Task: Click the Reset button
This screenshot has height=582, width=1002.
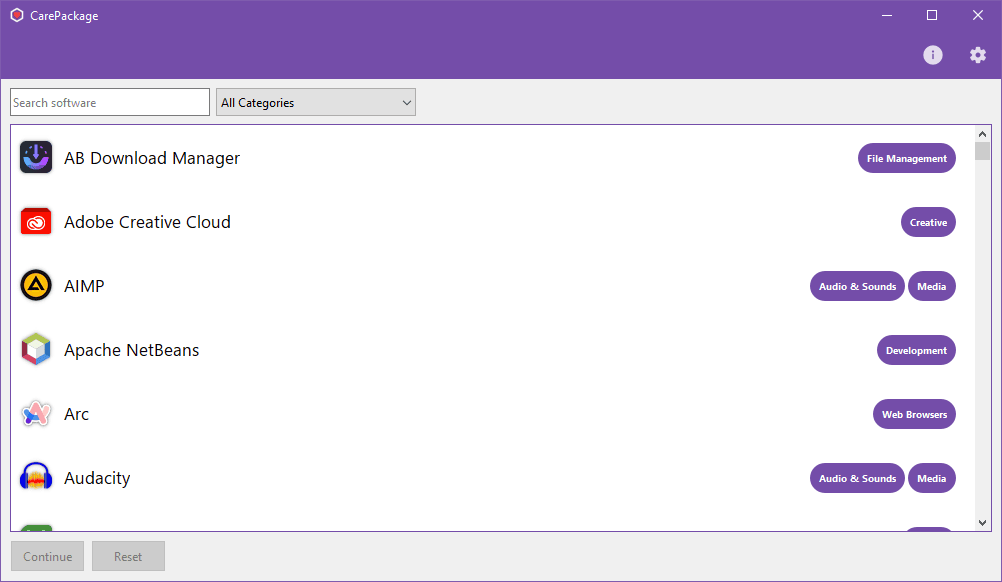Action: click(128, 556)
